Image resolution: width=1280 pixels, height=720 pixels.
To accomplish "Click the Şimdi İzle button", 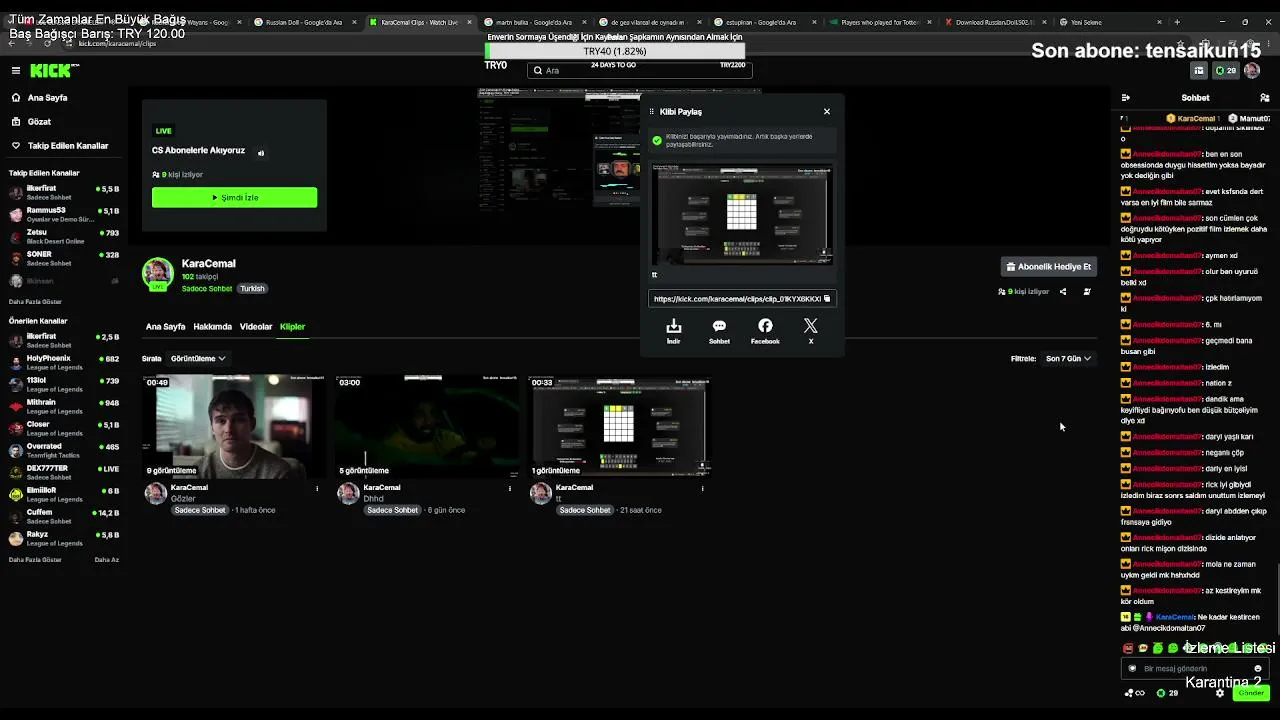I will (x=234, y=197).
